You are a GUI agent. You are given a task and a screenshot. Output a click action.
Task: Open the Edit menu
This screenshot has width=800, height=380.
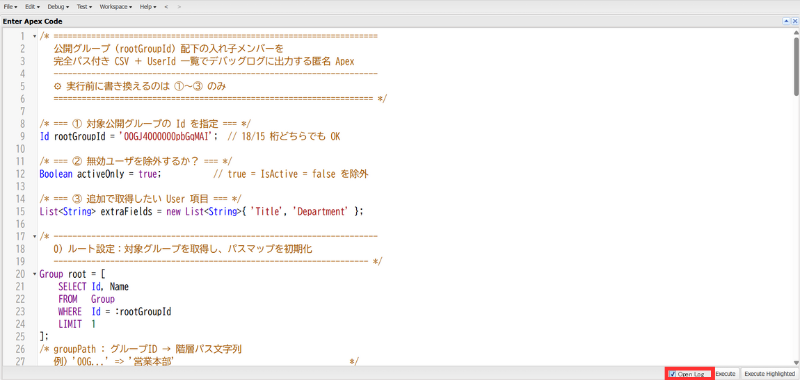[33, 7]
